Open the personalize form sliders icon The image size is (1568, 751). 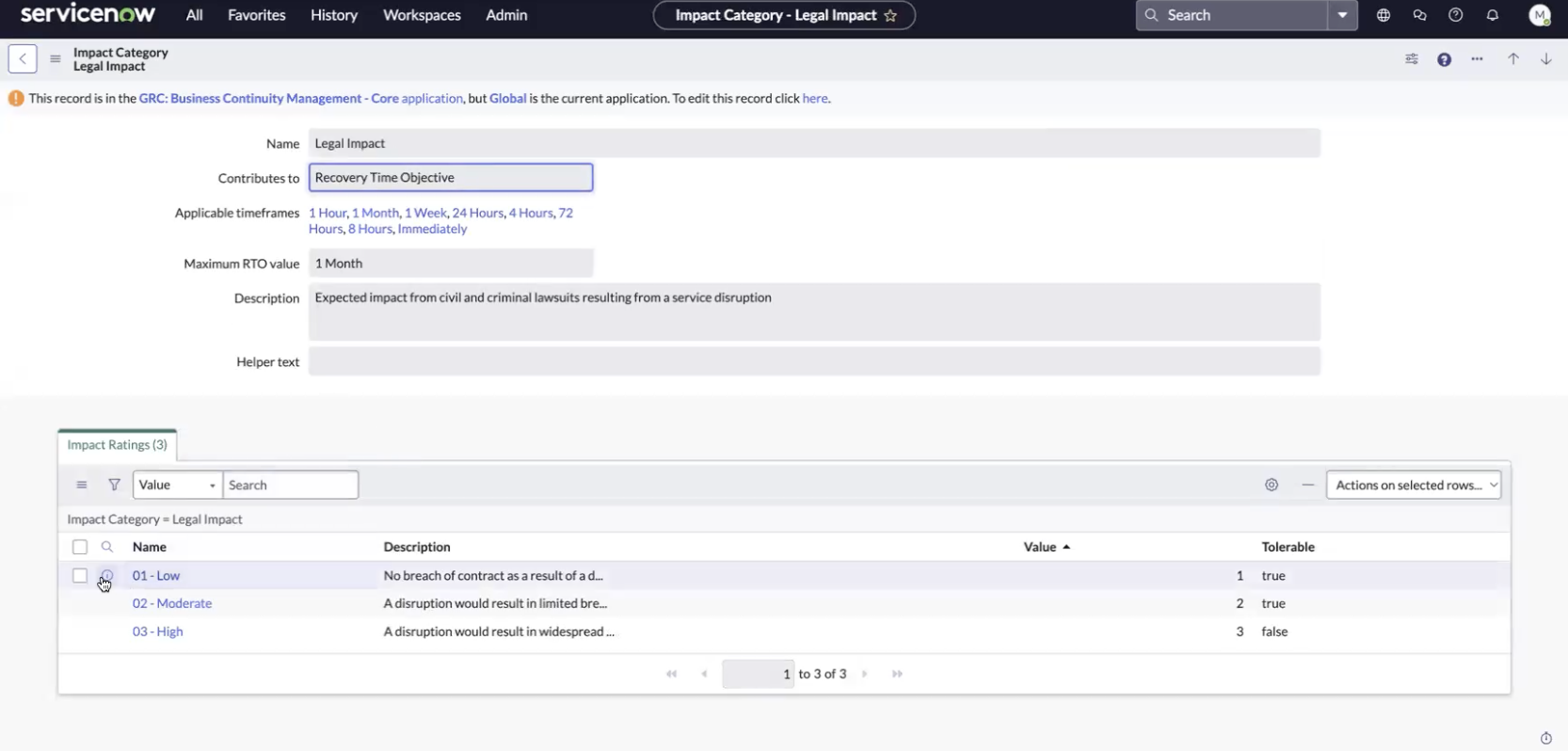[x=1412, y=59]
